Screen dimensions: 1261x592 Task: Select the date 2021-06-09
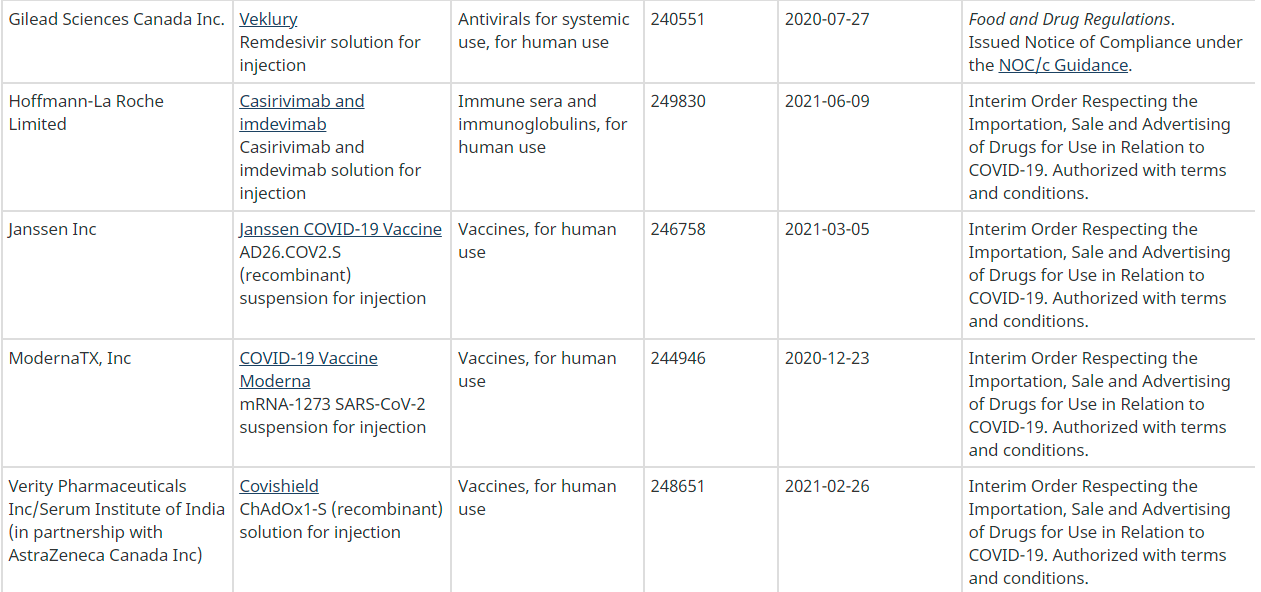[827, 101]
